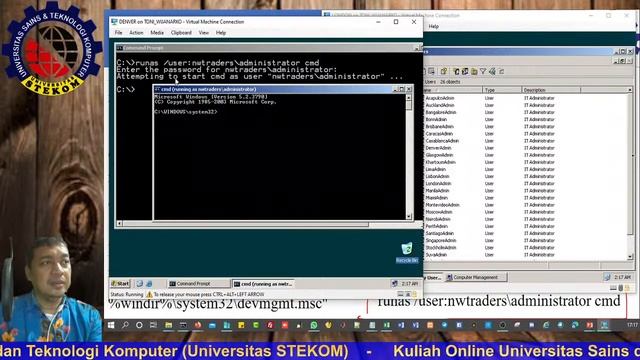
Task: Select the 'cmd (running as nwtr...' taskbar button
Action: [263, 283]
